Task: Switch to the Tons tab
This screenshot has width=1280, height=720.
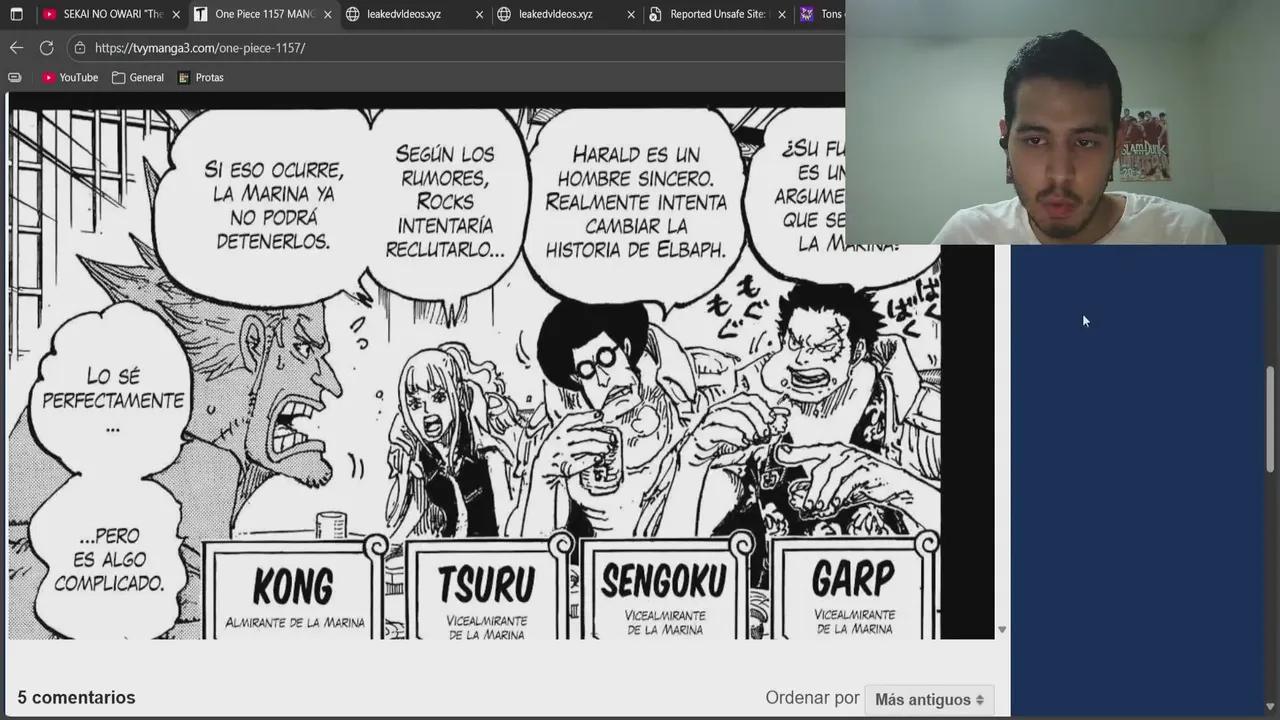Action: (820, 14)
